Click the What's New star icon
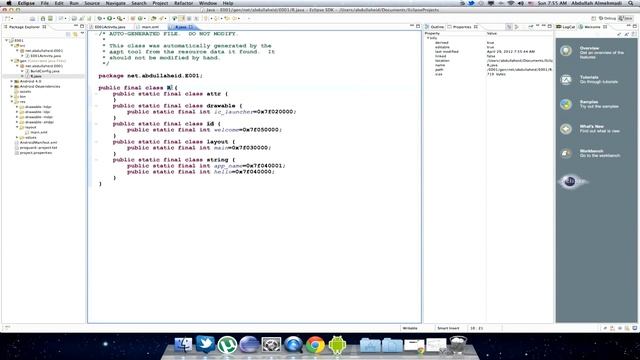The height and width of the screenshot is (360, 640). [x=566, y=129]
